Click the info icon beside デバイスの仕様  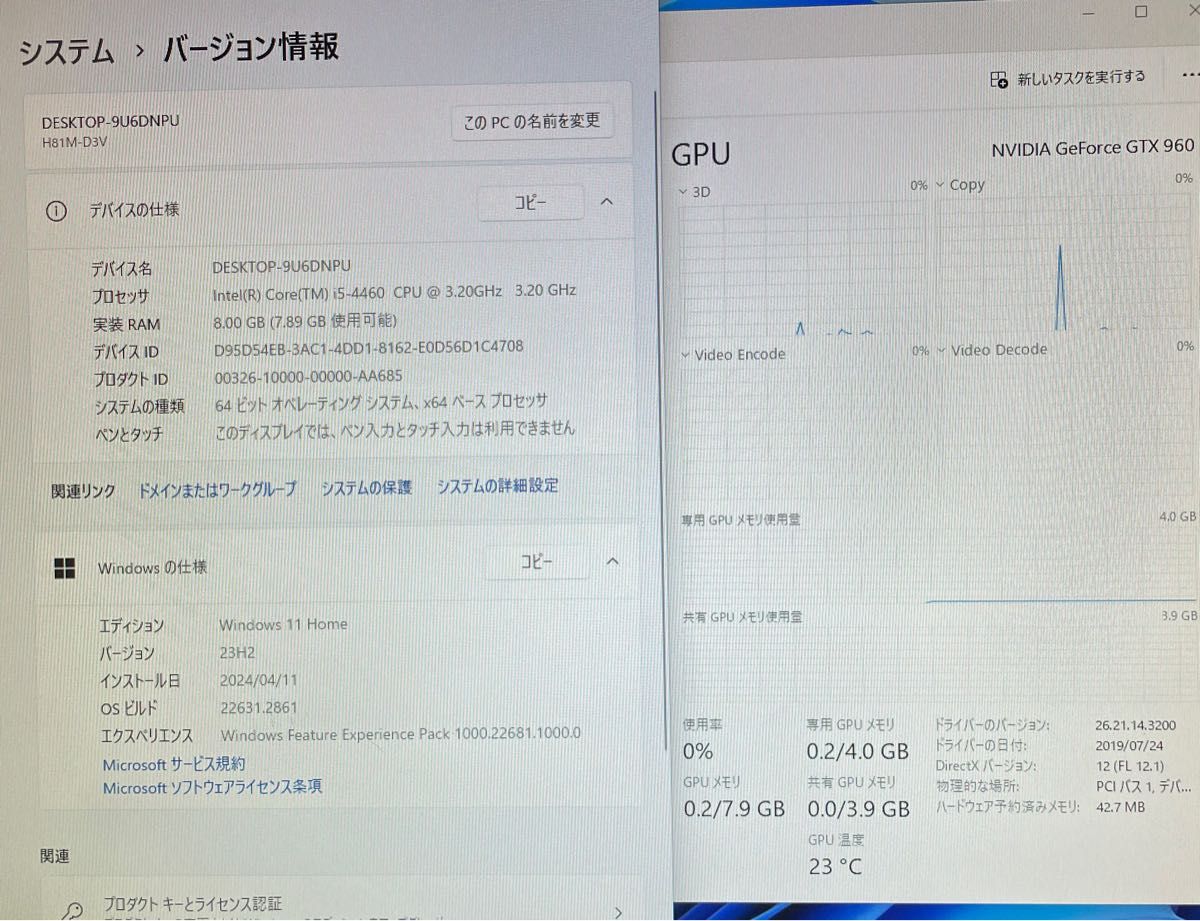[56, 211]
